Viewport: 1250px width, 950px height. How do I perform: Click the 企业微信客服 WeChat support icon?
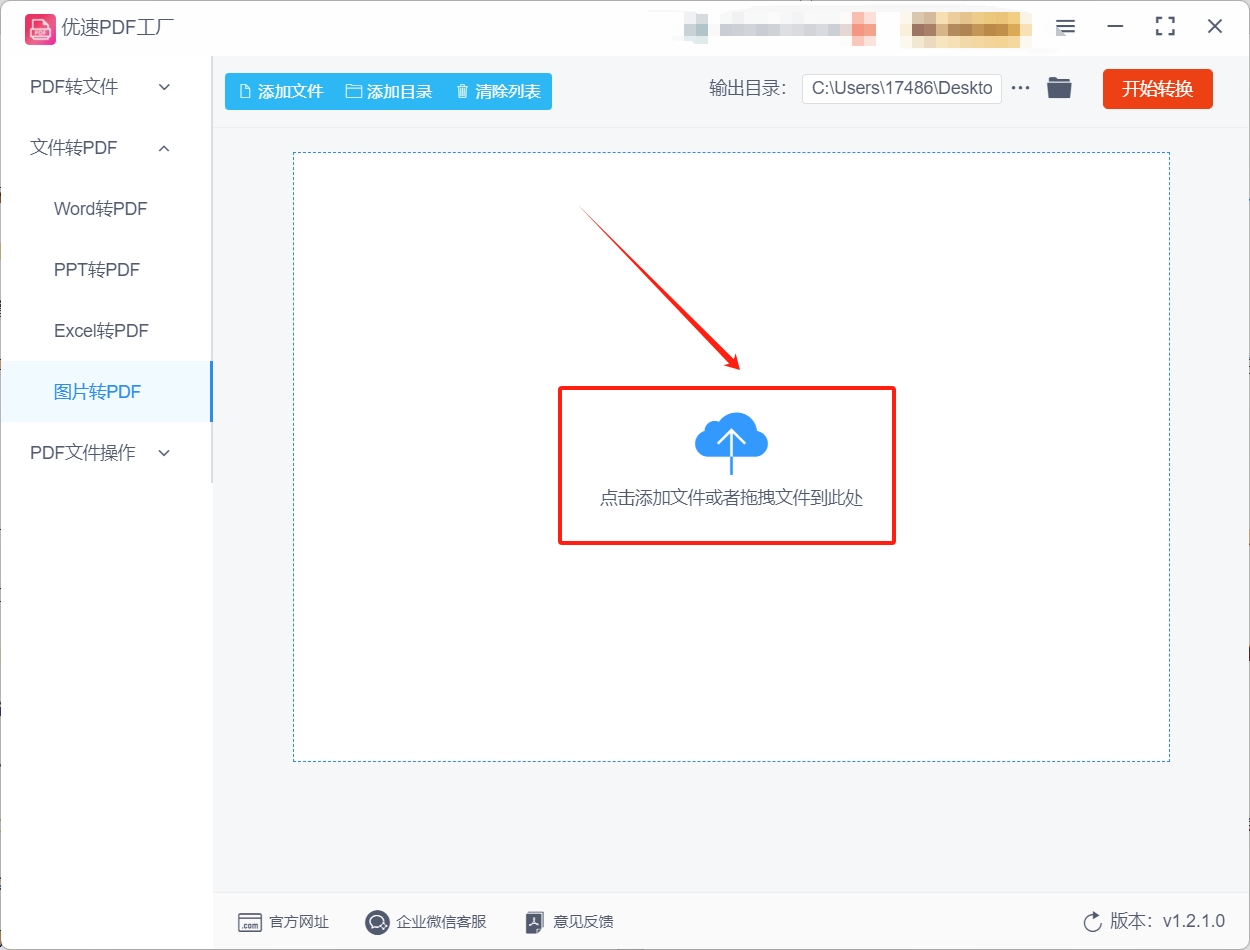pyautogui.click(x=377, y=922)
